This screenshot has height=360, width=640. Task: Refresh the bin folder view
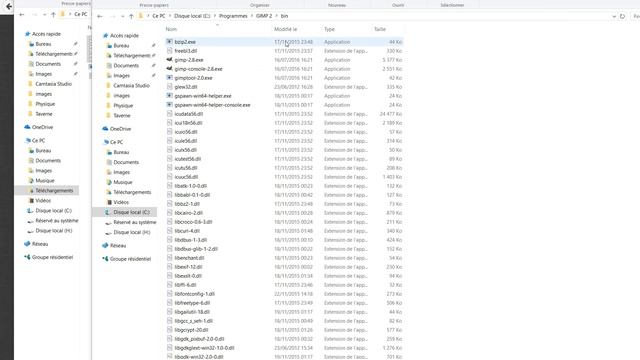click(622, 16)
